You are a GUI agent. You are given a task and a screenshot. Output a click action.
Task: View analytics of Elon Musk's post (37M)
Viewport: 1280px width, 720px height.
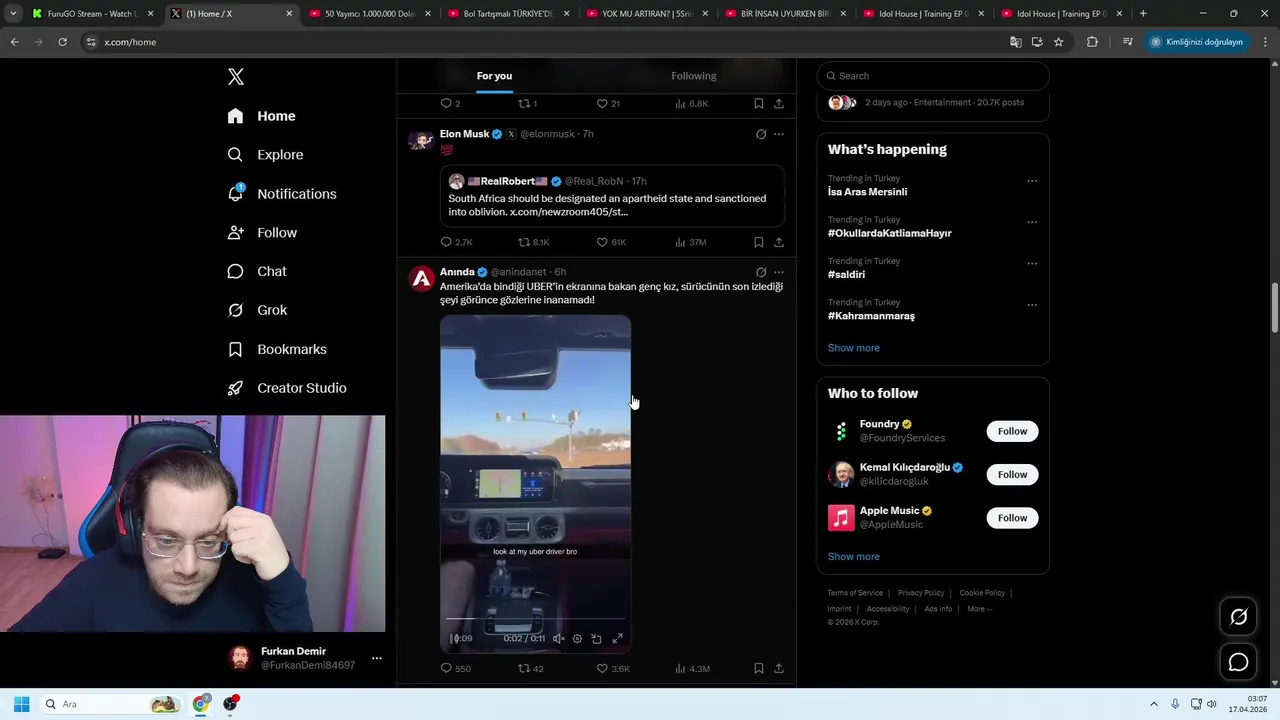(x=691, y=242)
